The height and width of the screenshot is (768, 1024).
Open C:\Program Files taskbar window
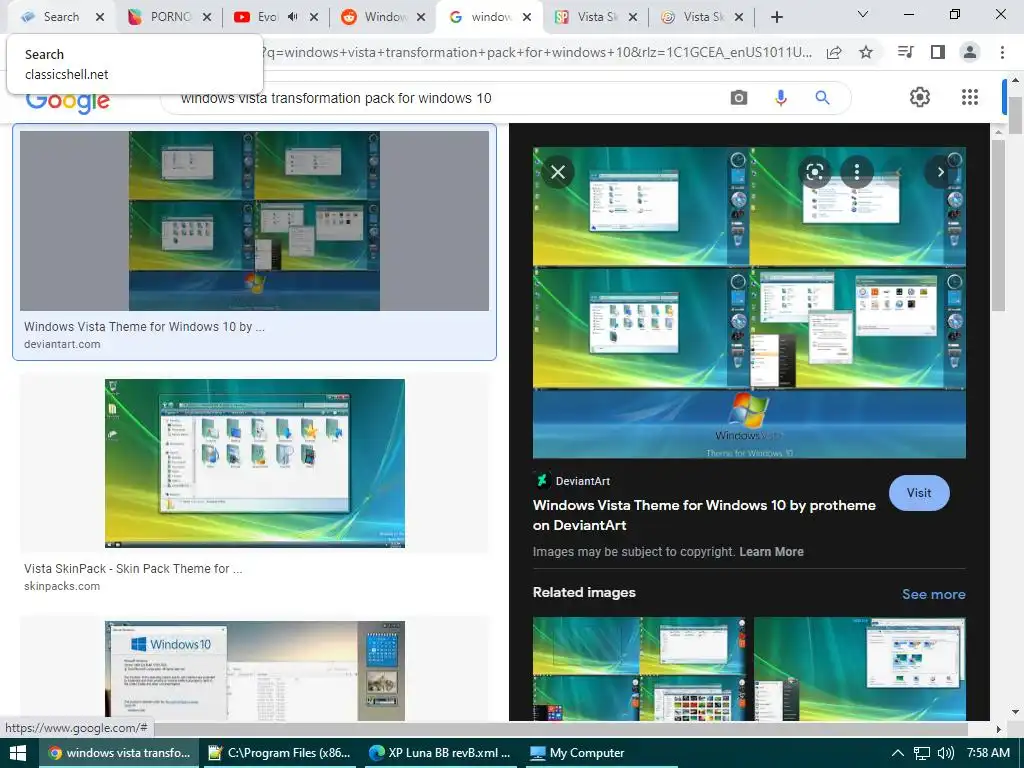pos(279,753)
